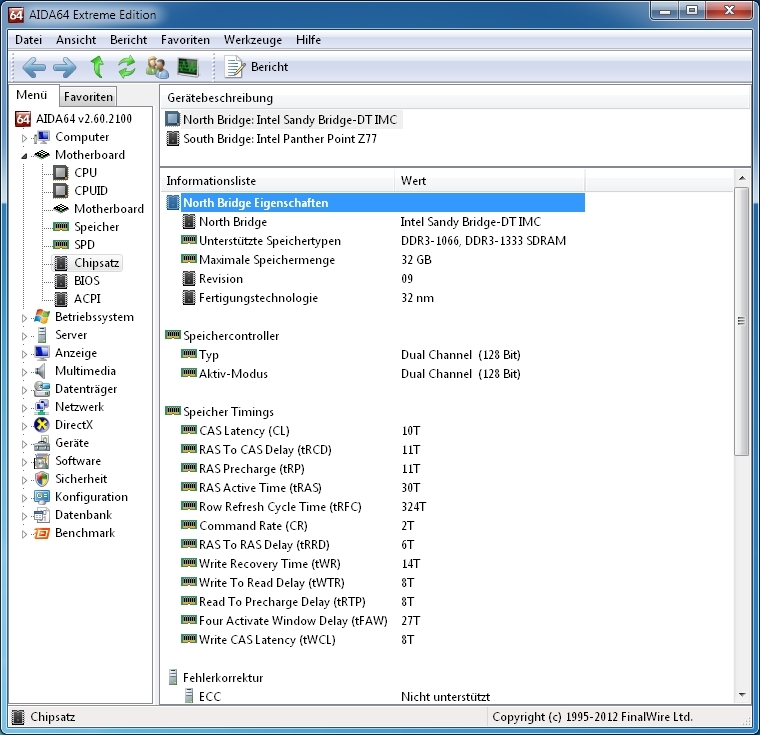Click the users icon in toolbar
This screenshot has height=735, width=760.
[x=157, y=67]
